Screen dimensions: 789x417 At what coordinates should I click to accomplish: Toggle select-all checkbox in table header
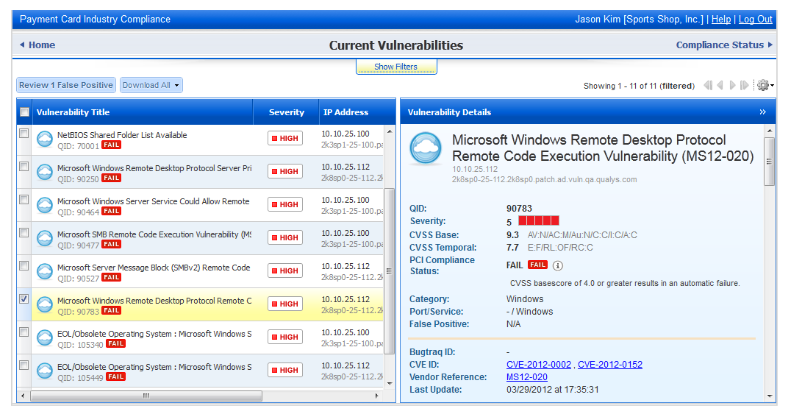(x=24, y=112)
